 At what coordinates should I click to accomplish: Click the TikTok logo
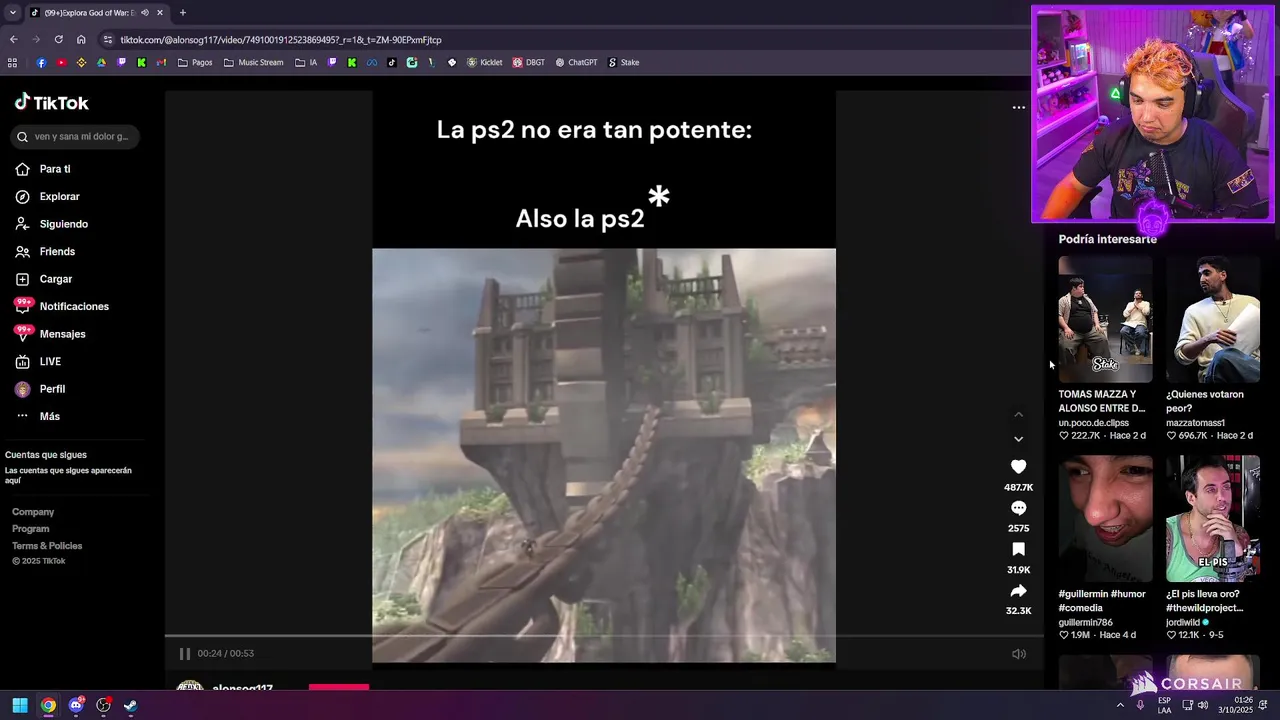(x=52, y=102)
